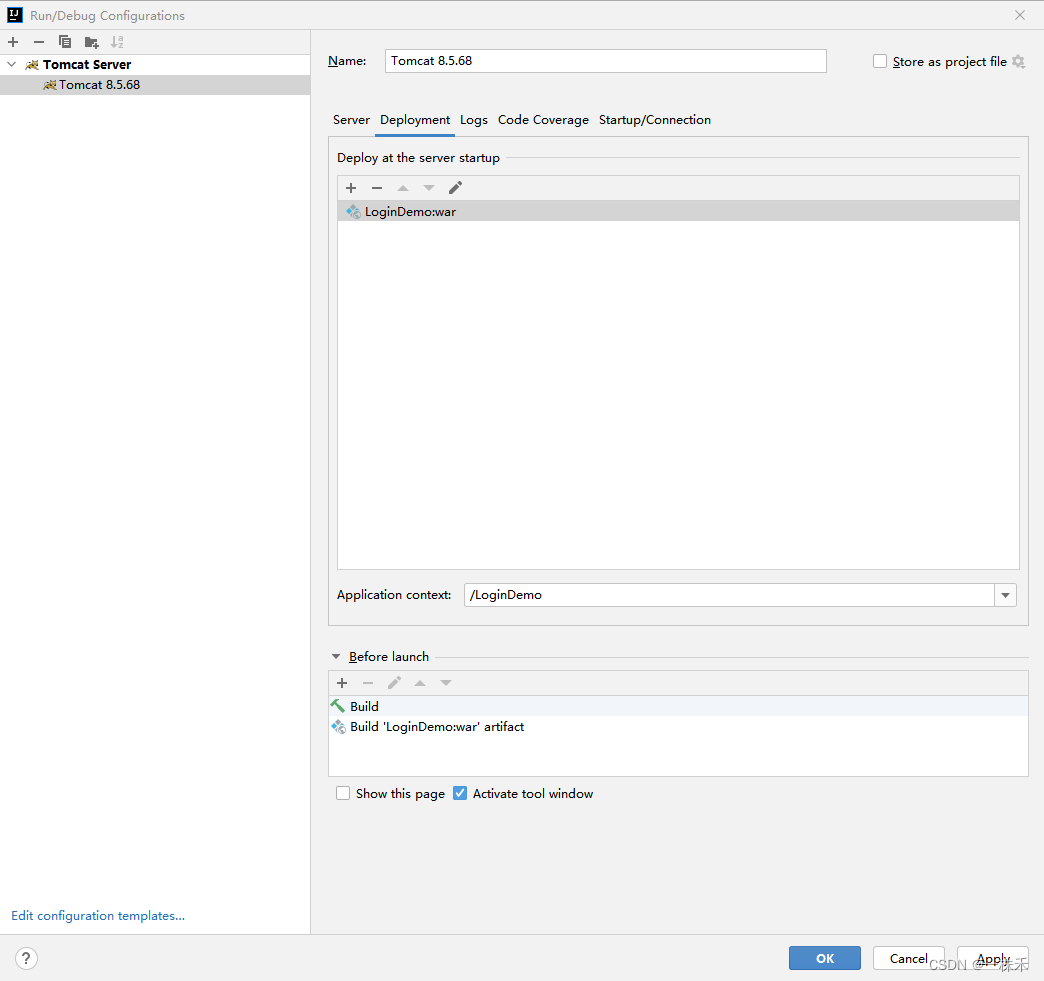Viewport: 1044px width, 981px height.
Task: Select the LoginDemo:war artifact row
Action: (678, 212)
